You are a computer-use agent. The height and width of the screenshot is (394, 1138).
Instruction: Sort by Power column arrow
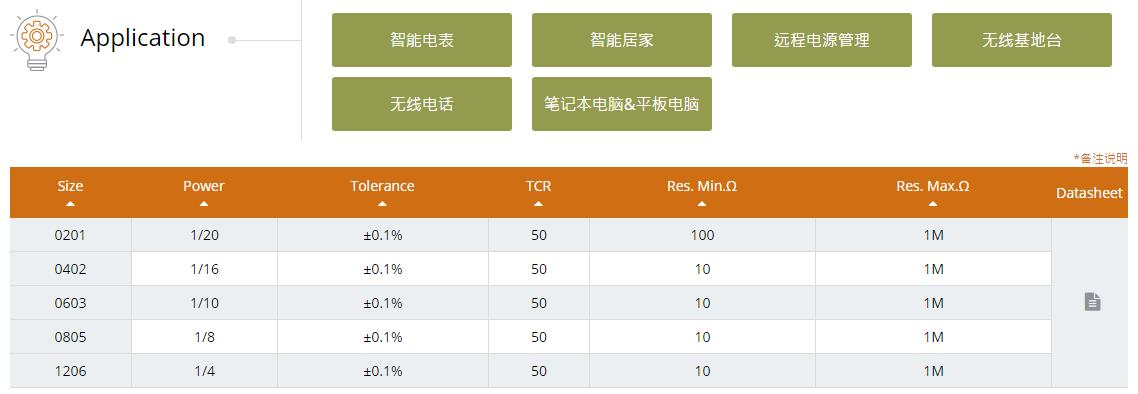[204, 204]
